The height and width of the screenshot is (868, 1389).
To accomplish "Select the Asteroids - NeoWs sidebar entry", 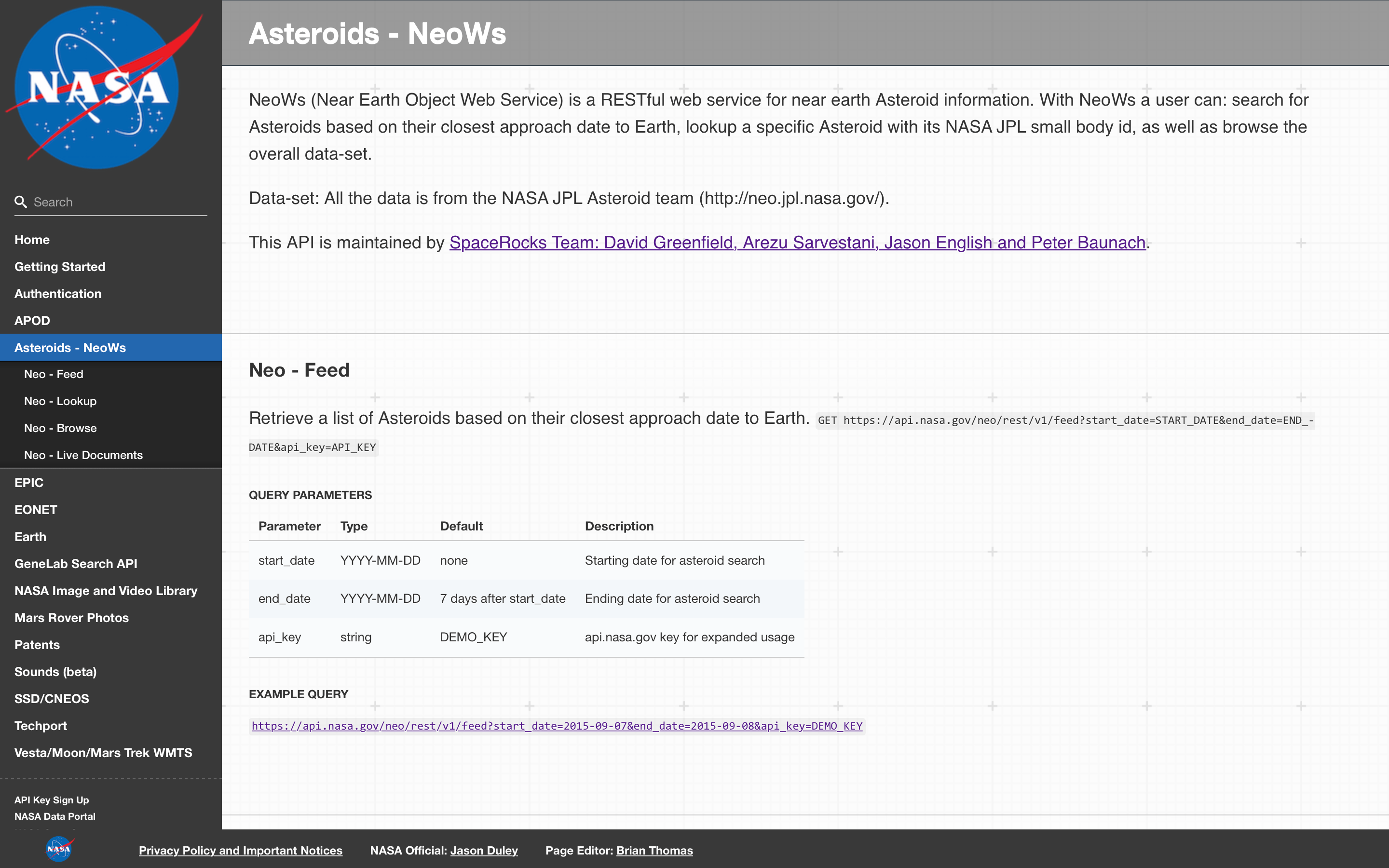I will tap(111, 347).
